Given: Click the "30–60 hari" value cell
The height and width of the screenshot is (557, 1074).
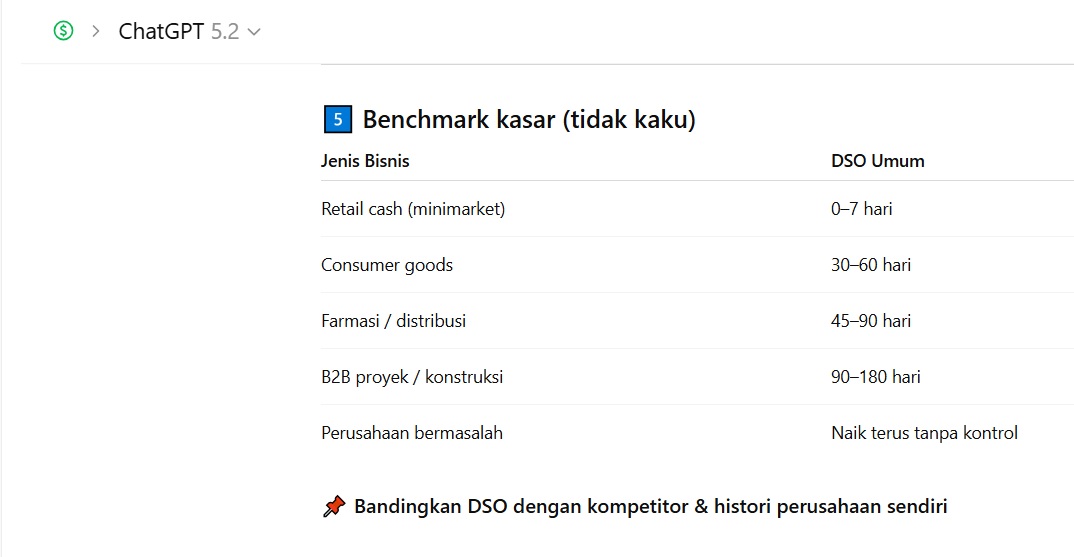Looking at the screenshot, I should pyautogui.click(x=870, y=265).
